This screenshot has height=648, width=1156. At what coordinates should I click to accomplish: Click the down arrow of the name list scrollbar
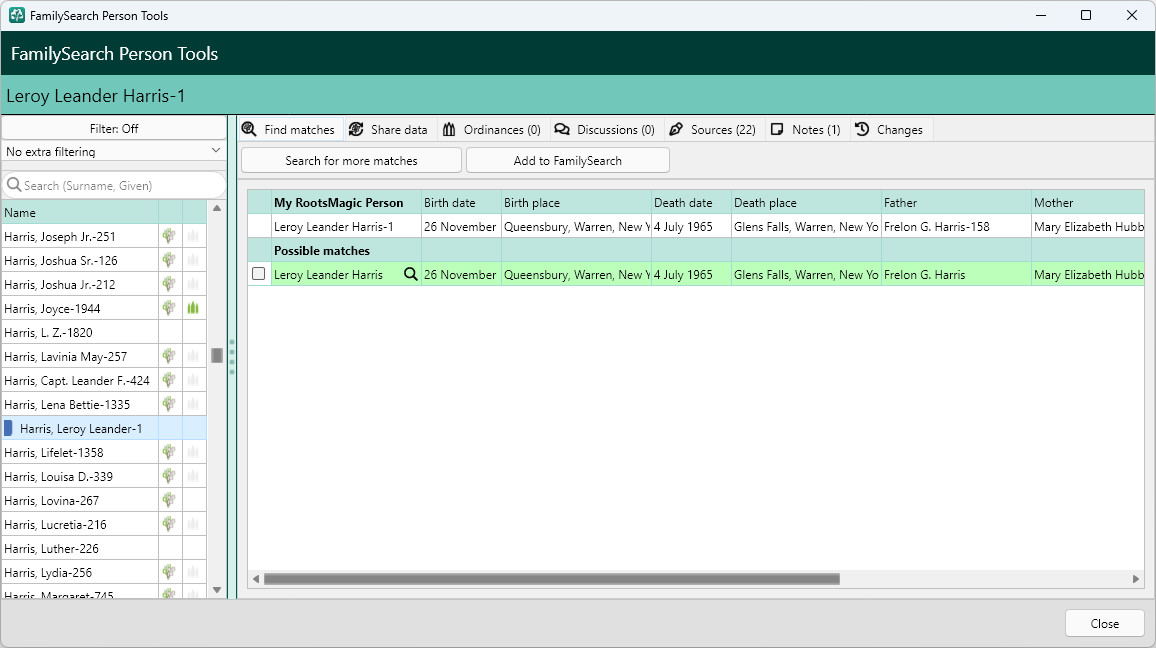[x=217, y=590]
